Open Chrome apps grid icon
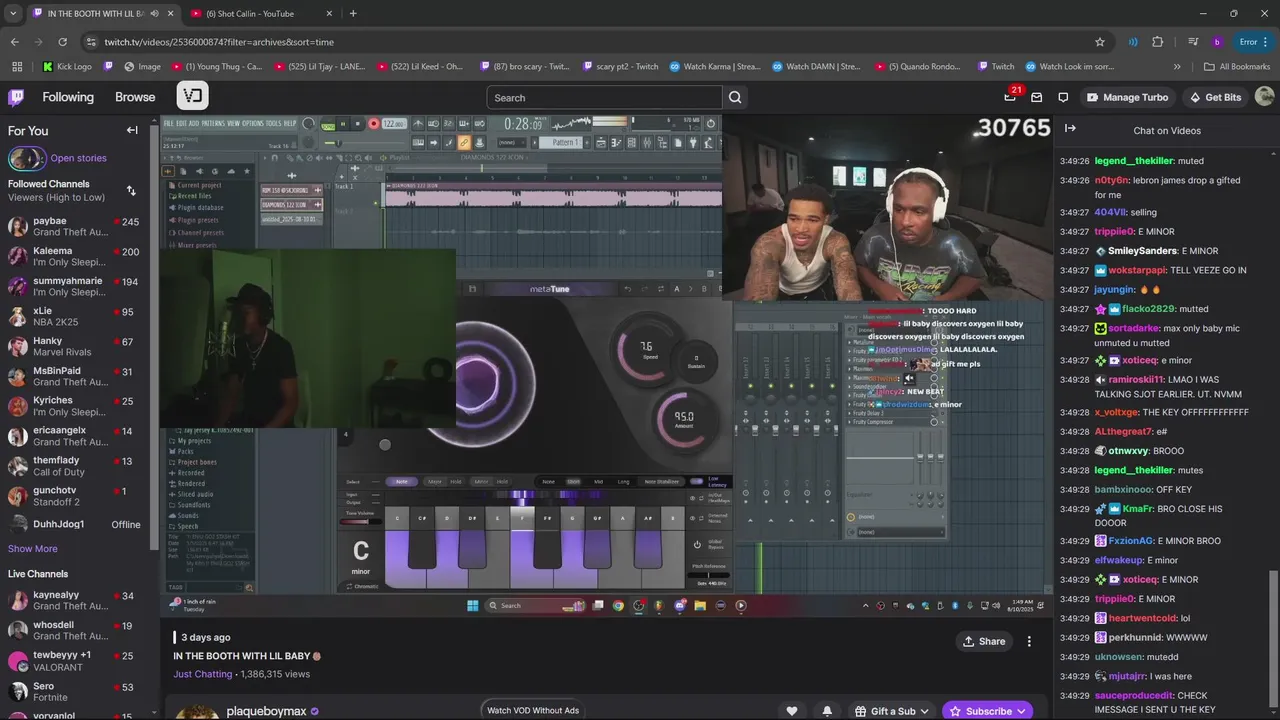Screen dimensions: 1280x720 tap(16, 67)
